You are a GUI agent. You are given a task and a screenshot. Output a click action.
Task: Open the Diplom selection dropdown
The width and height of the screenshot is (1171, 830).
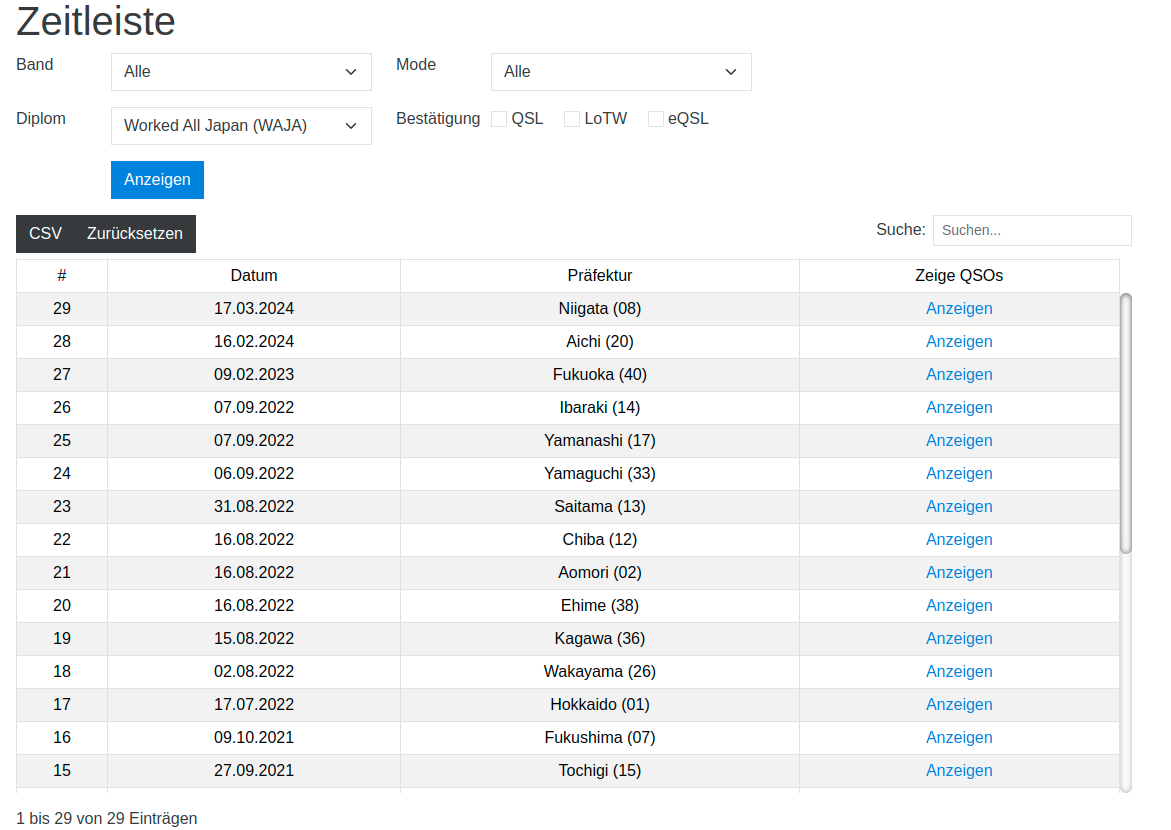(240, 126)
